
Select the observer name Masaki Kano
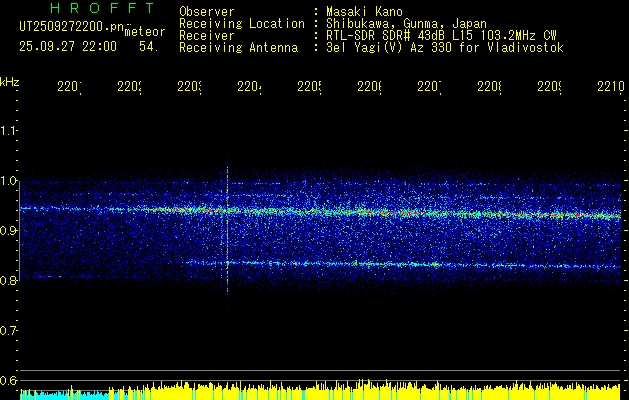(364, 11)
